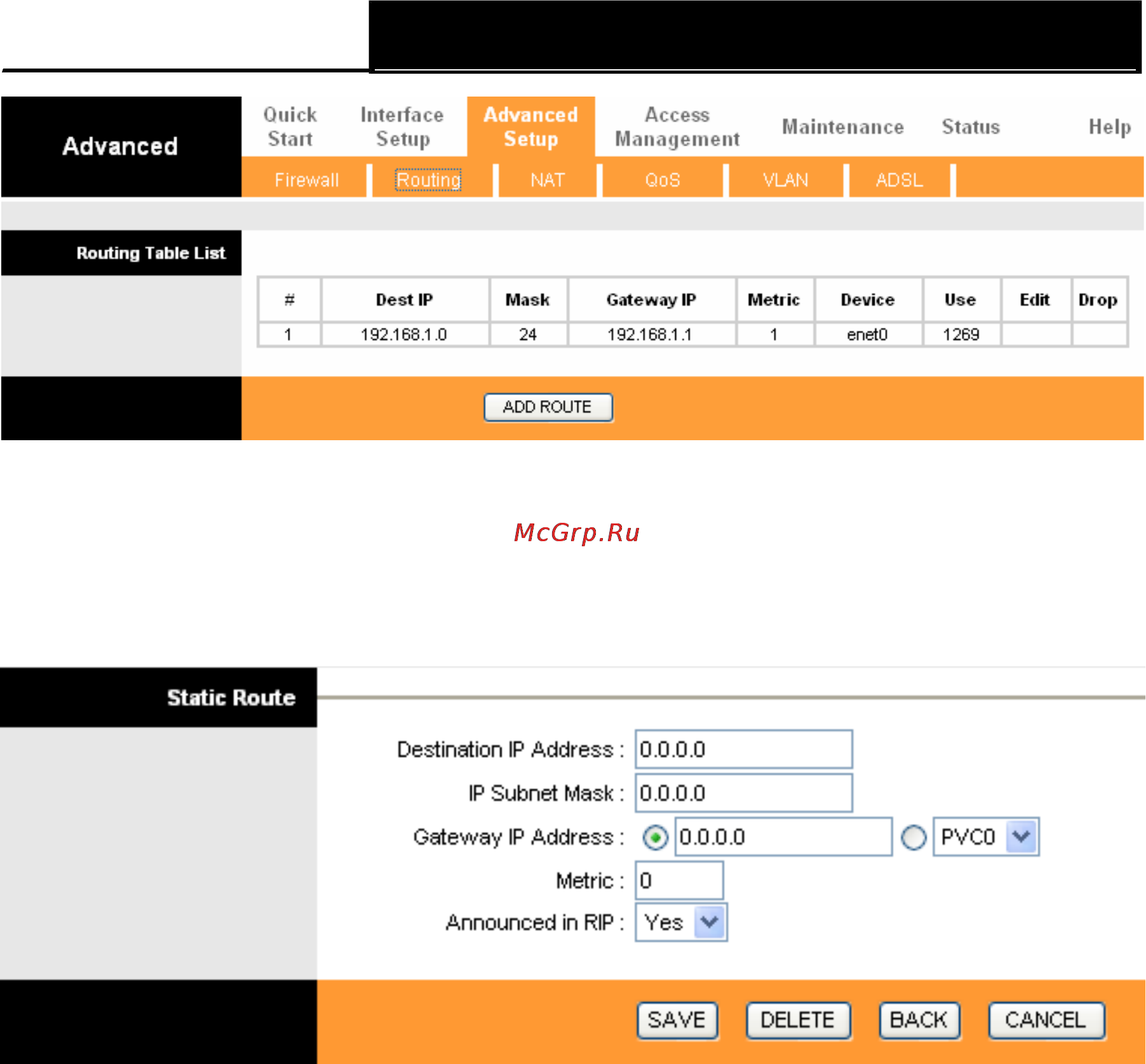Open the Status tab
This screenshot has width=1146, height=1064.
tap(971, 127)
